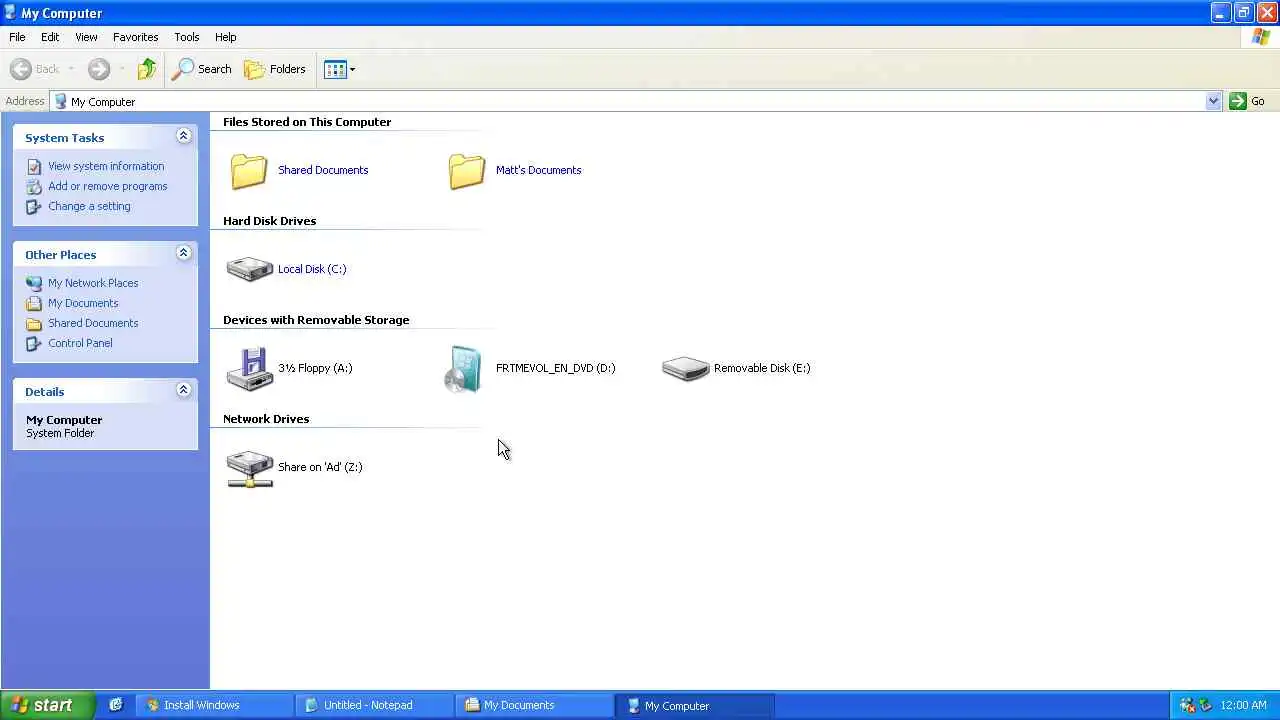This screenshot has height=720, width=1280.
Task: Switch to Untitled - Notepad taskbar button
Action: coord(374,705)
